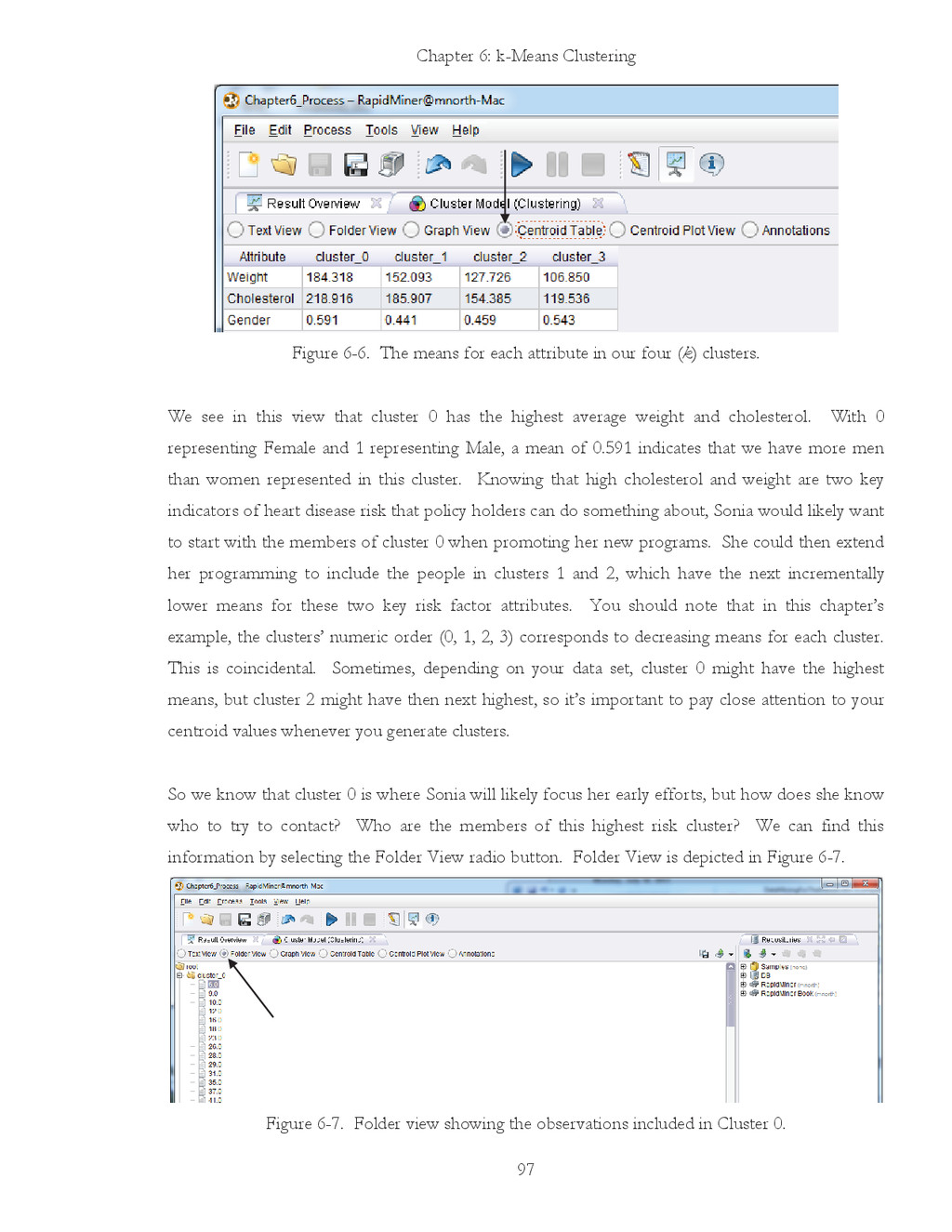Switch to Result Overview tab in Figure 6-7
Viewport: 952px width, 1232px height.
click(x=221, y=940)
